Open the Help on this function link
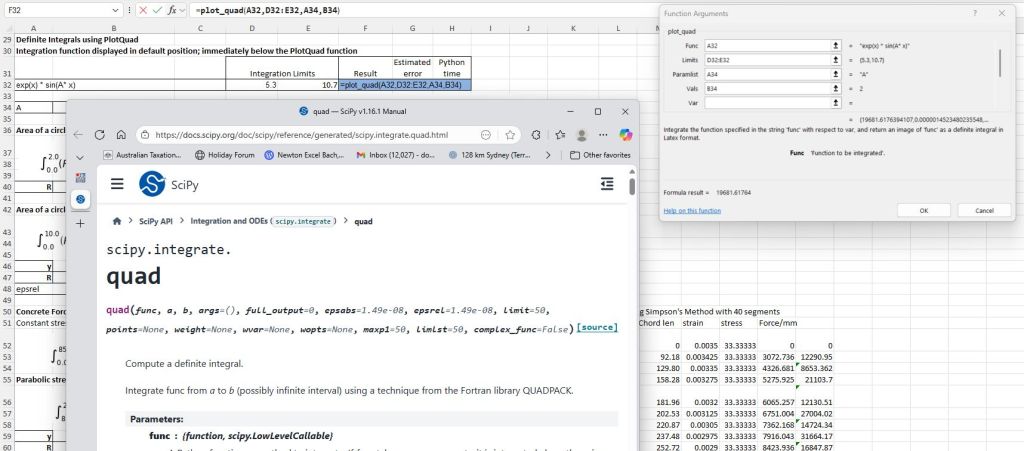Image resolution: width=1024 pixels, height=451 pixels. [691, 210]
